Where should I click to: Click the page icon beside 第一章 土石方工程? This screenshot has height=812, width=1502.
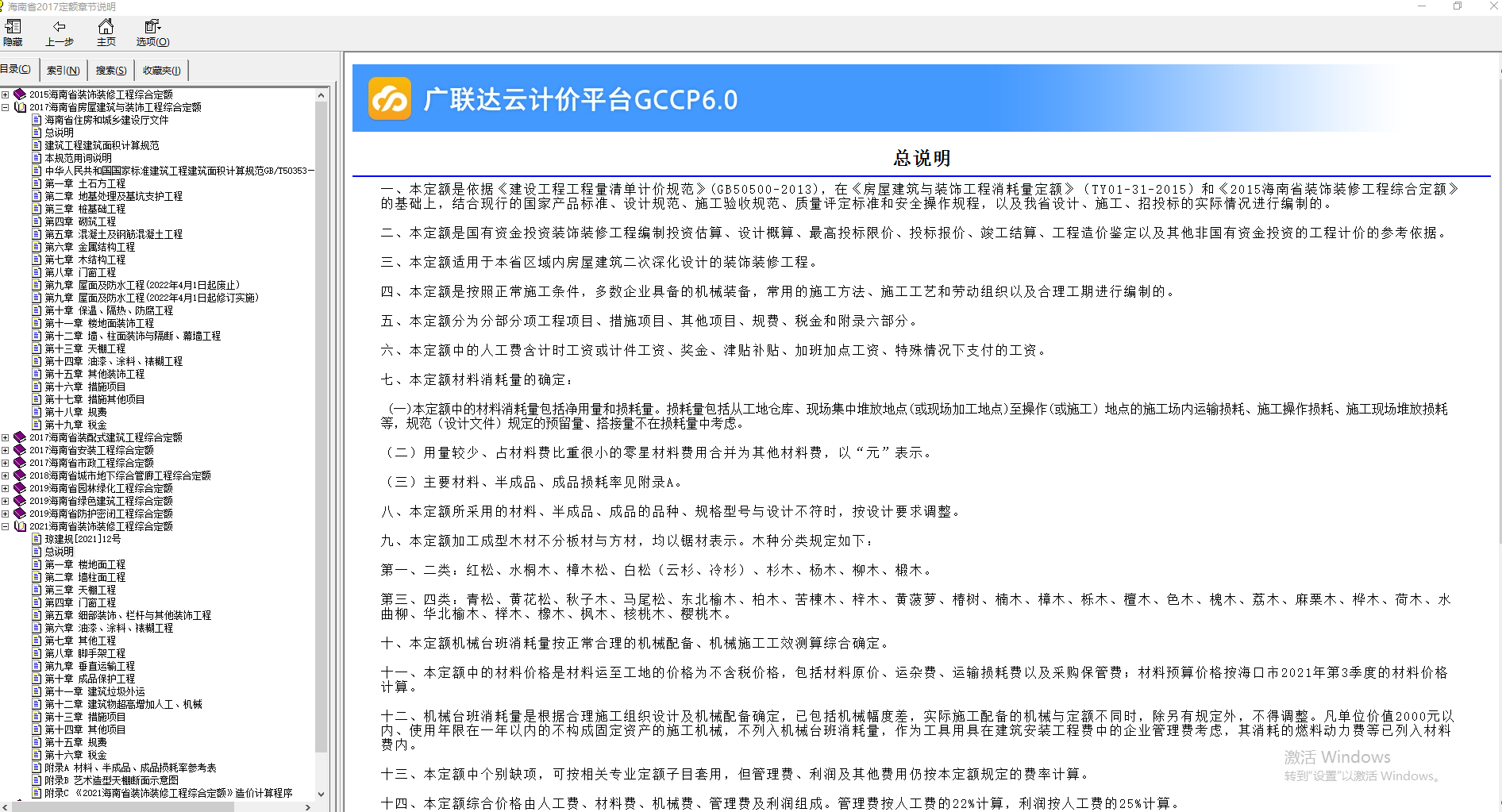(37, 183)
